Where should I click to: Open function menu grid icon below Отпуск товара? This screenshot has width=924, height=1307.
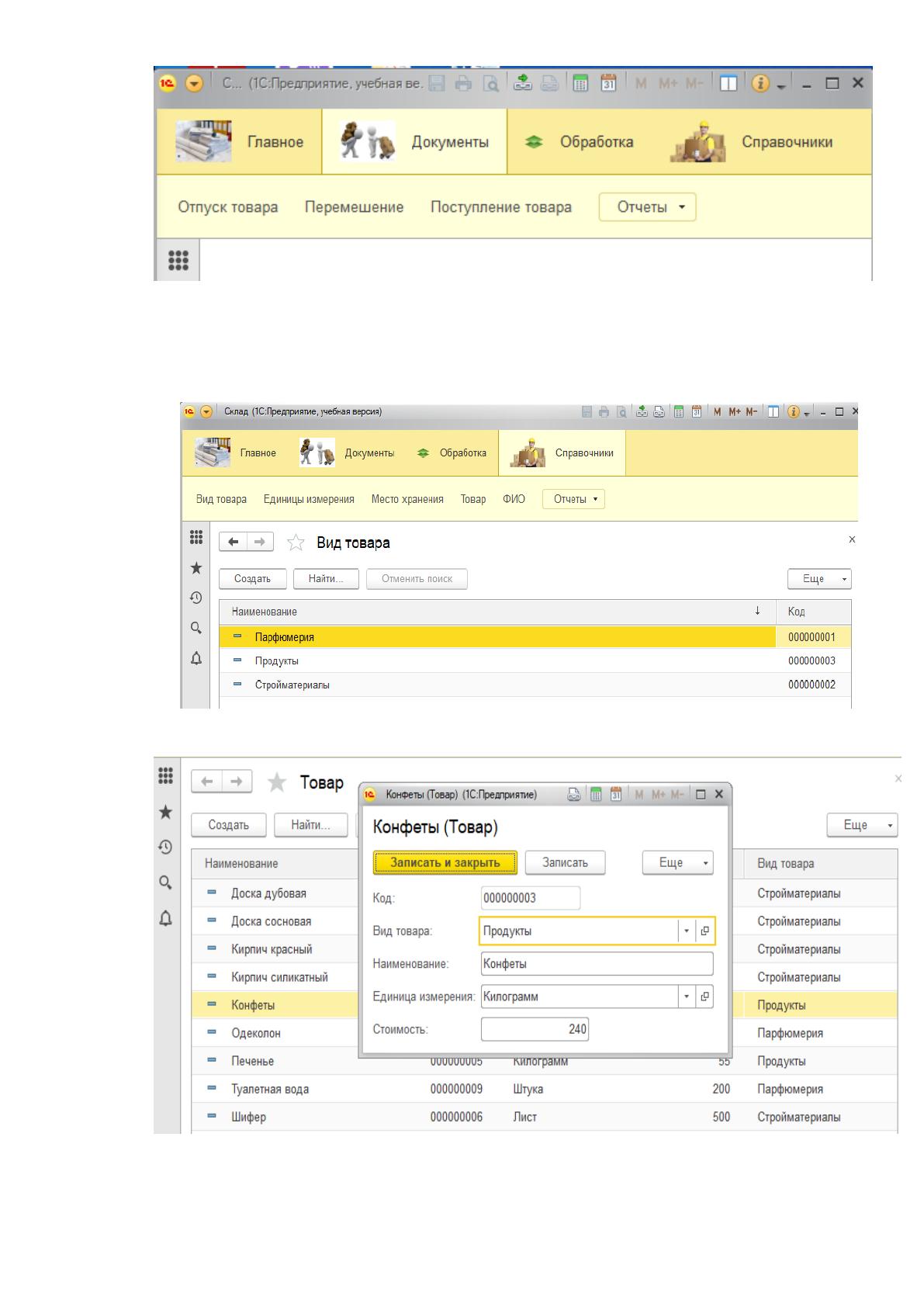[x=178, y=260]
